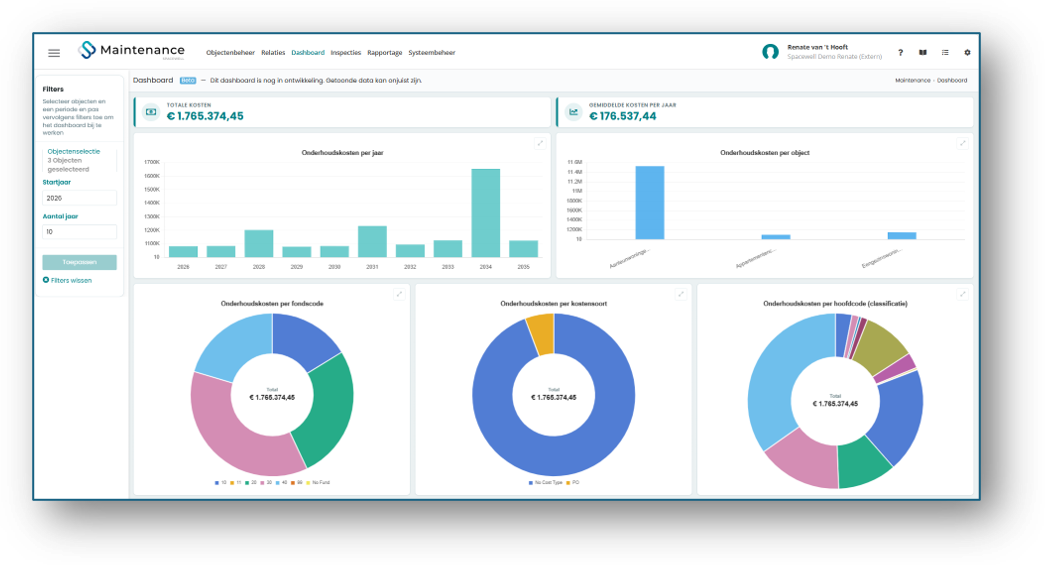The image size is (1045, 565).
Task: Open the Systeembeheer menu
Action: point(432,53)
